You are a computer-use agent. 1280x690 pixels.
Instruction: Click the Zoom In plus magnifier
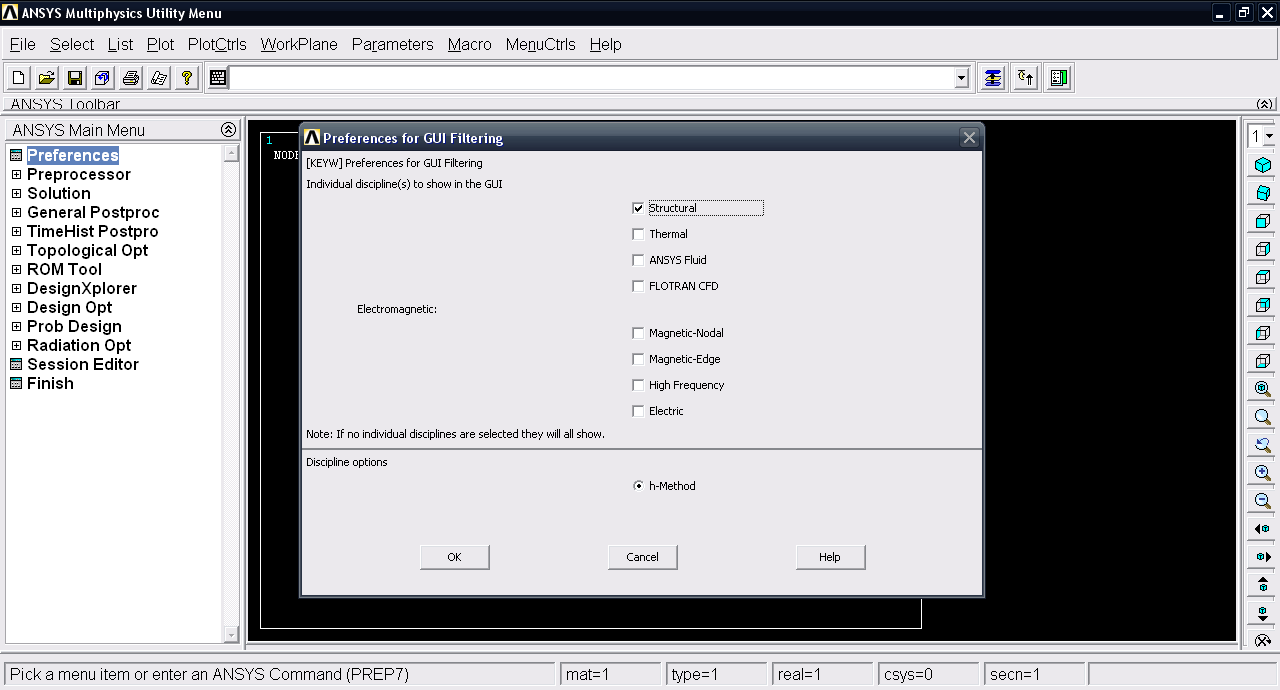pyautogui.click(x=1263, y=473)
